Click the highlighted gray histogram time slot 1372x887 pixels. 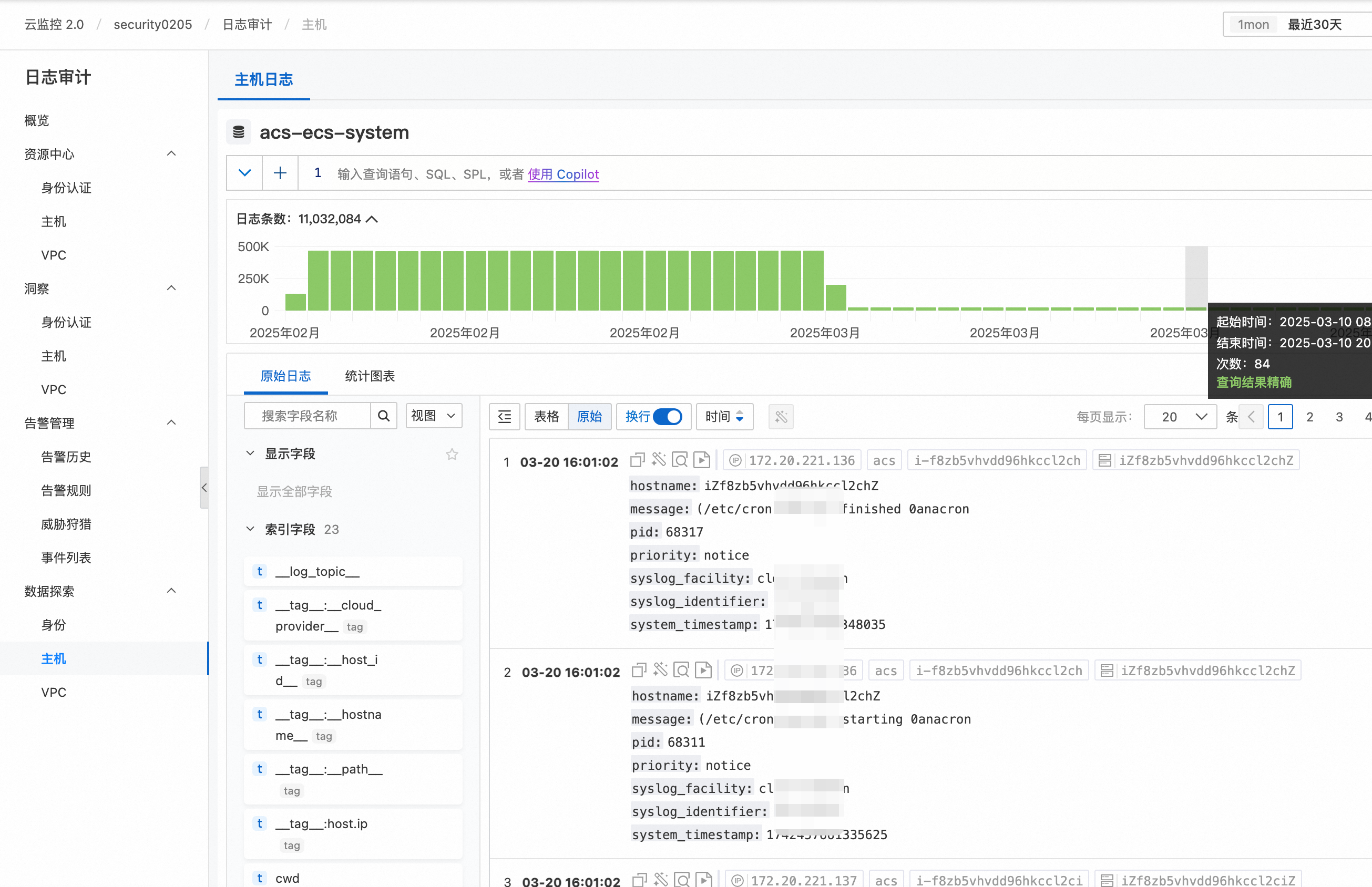coord(1196,279)
